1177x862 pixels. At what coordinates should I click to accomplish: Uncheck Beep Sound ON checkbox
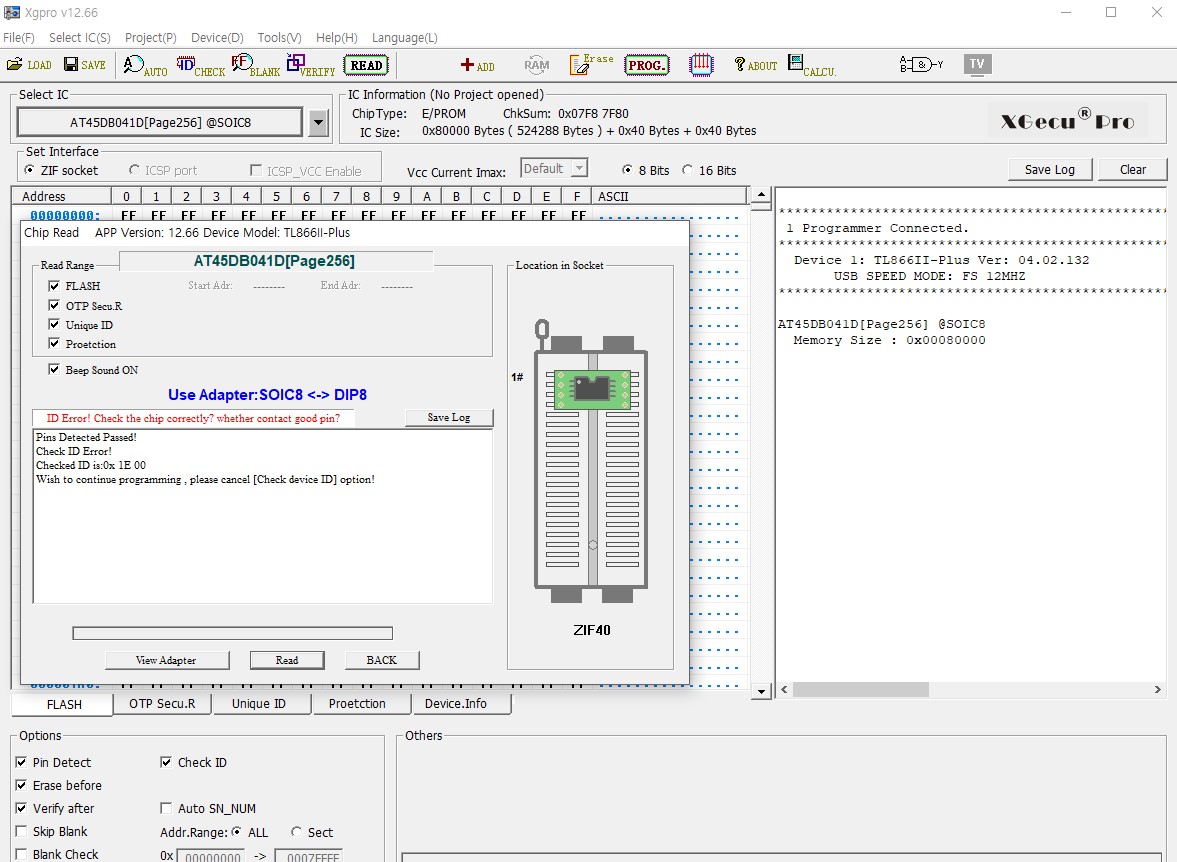(54, 370)
